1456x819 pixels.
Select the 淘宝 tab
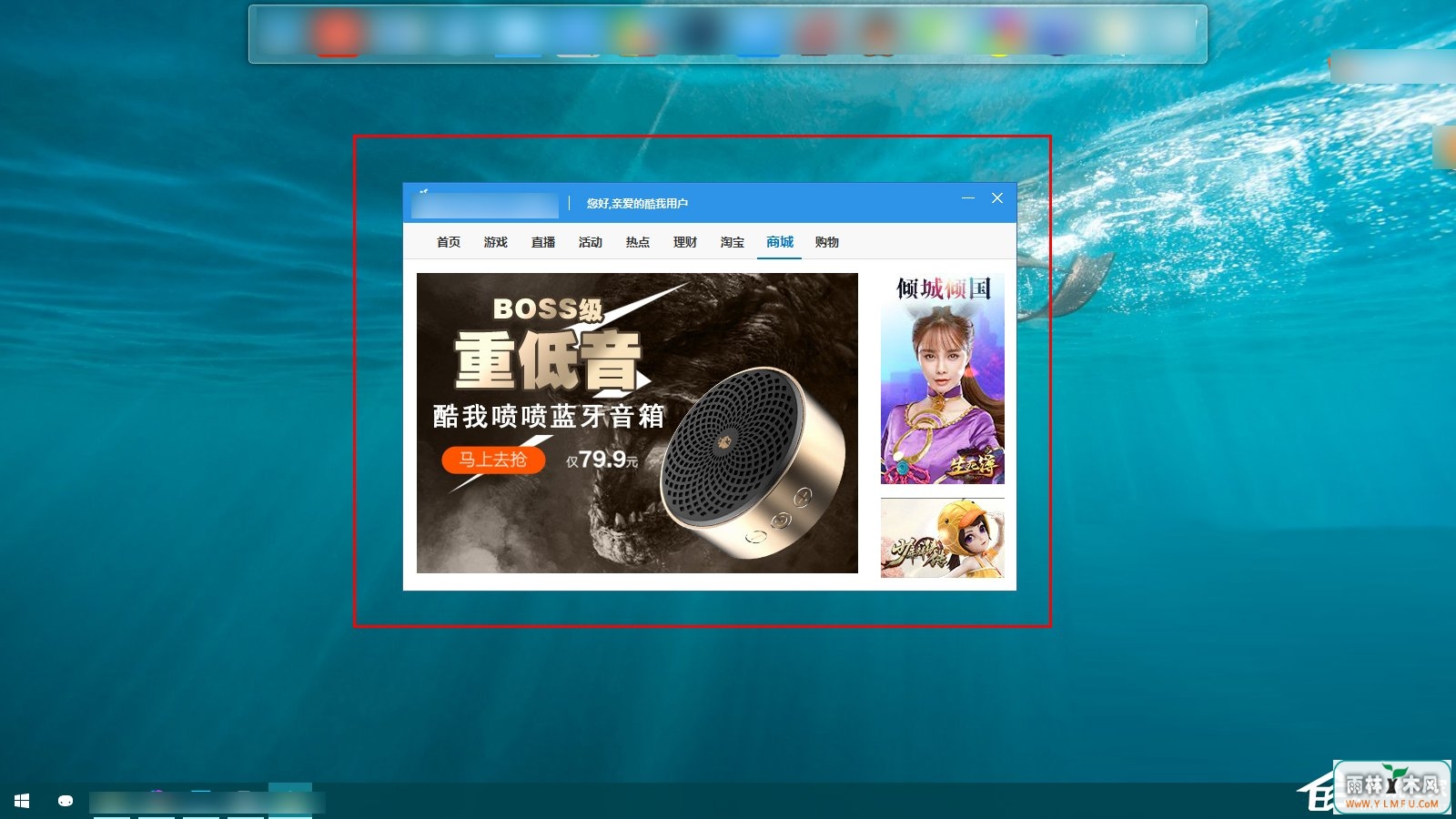pyautogui.click(x=733, y=242)
